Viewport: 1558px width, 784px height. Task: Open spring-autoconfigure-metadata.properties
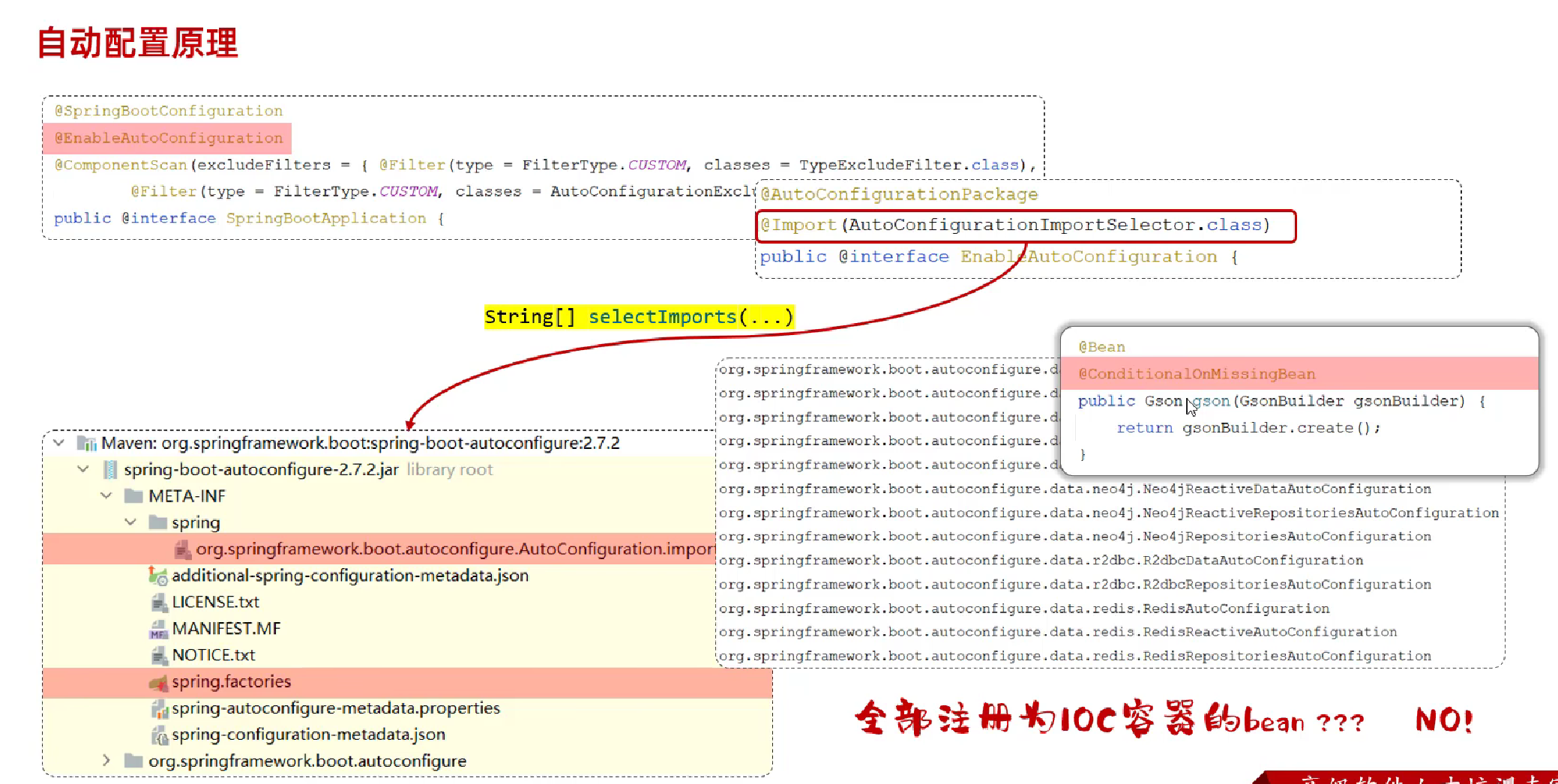coord(336,708)
